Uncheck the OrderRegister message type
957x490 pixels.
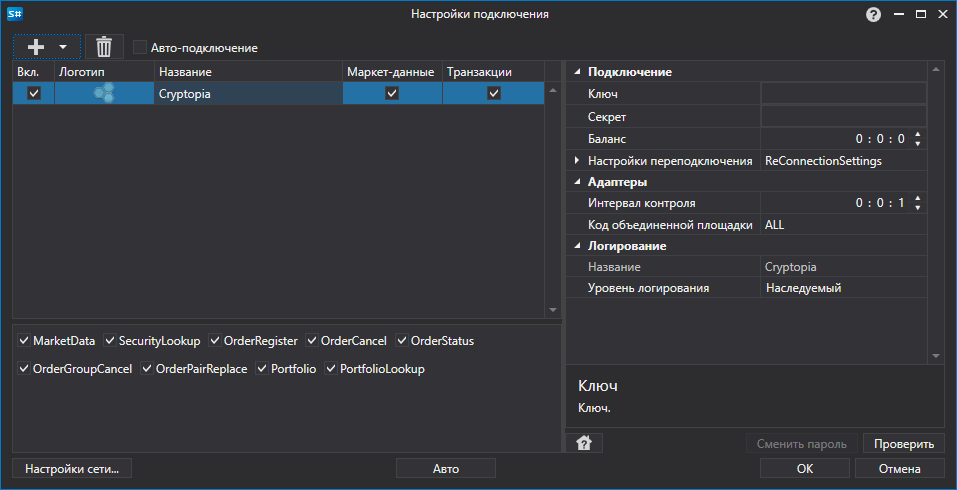coord(215,340)
